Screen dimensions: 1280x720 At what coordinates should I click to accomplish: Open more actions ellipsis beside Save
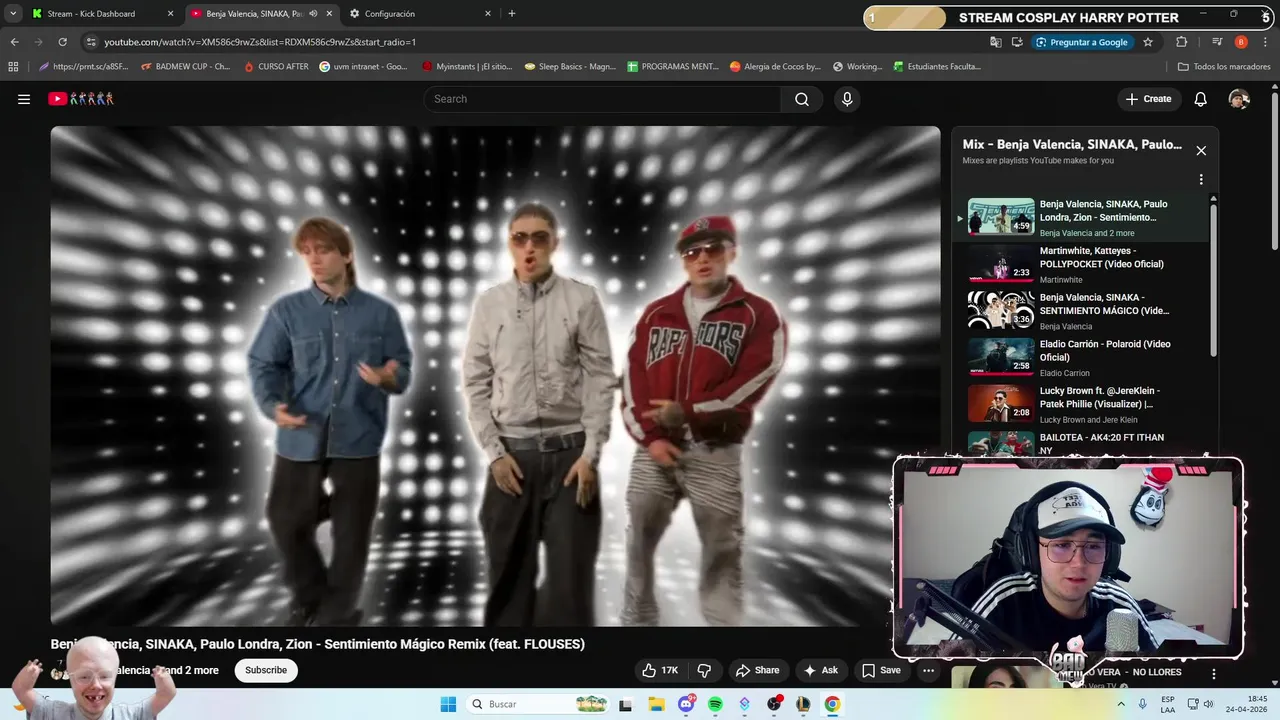point(929,671)
